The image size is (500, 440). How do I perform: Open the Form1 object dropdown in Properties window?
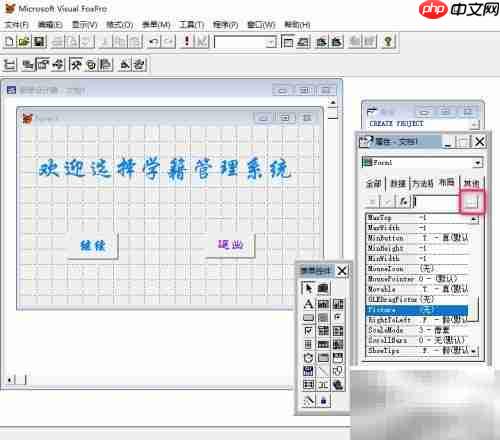(x=478, y=163)
